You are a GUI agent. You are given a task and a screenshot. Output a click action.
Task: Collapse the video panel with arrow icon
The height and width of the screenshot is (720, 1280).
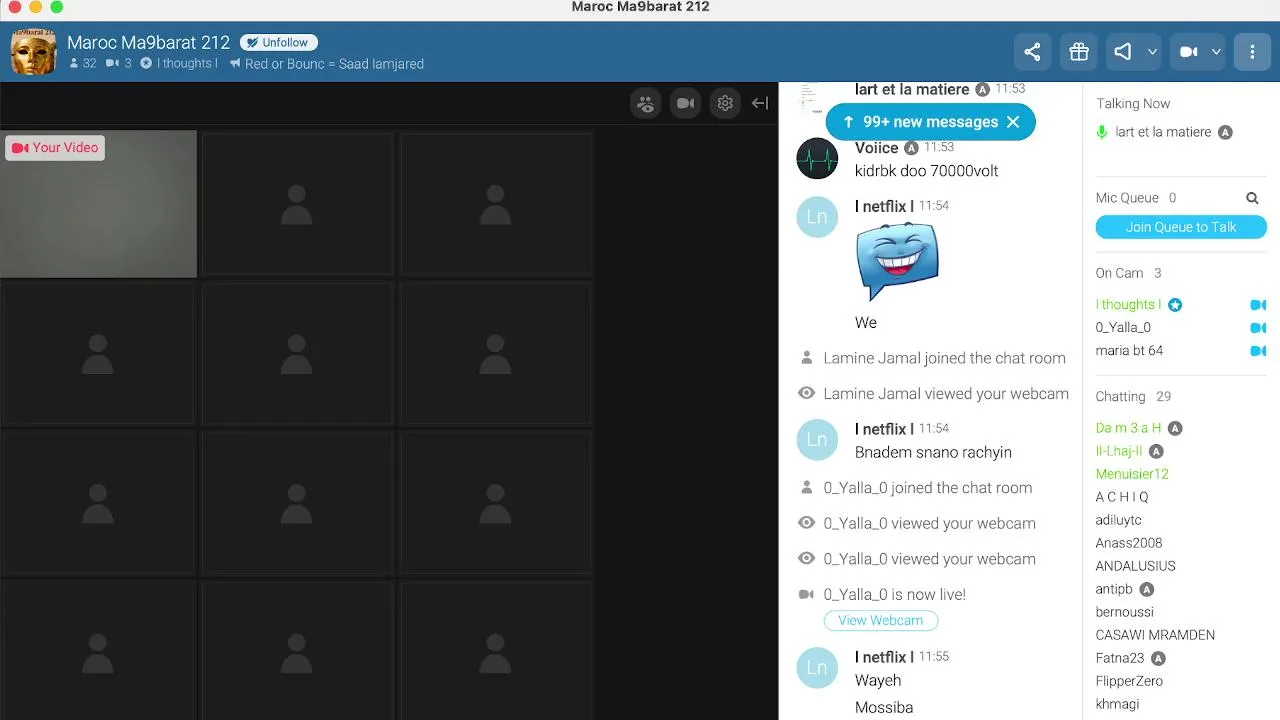click(x=760, y=103)
